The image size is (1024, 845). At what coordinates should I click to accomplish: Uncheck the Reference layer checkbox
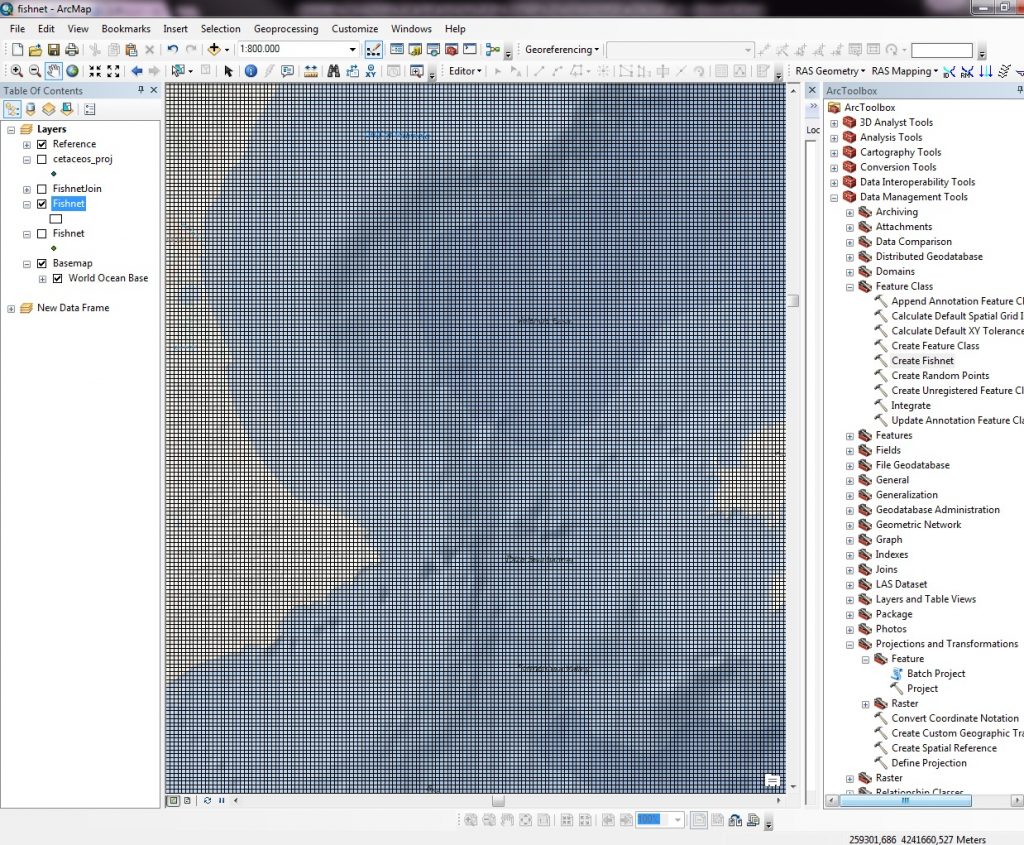tap(42, 144)
